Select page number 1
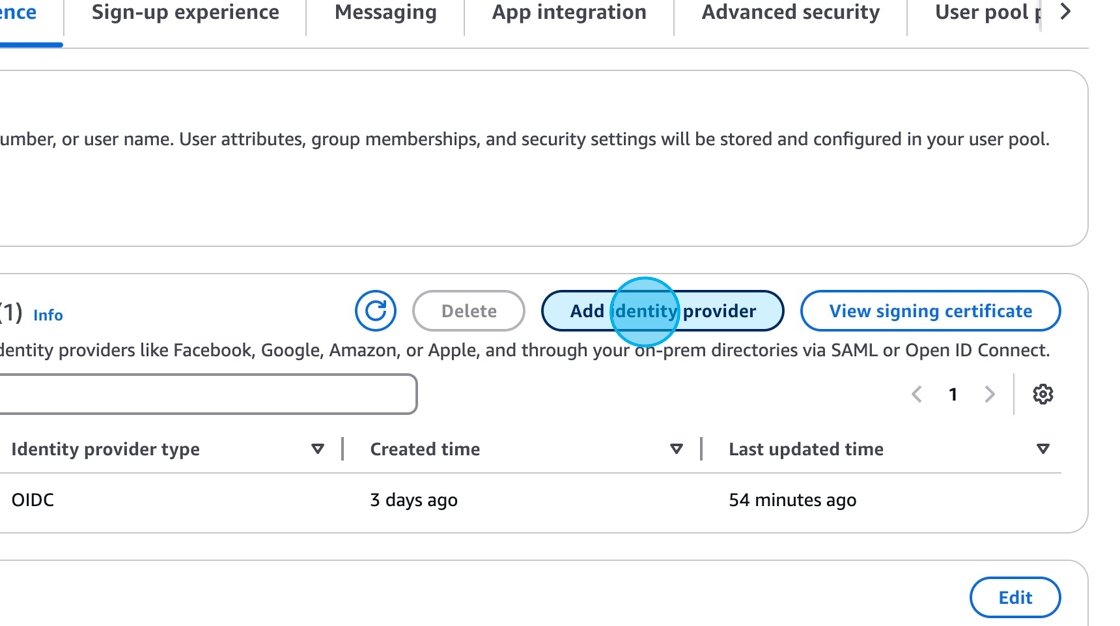 point(953,394)
